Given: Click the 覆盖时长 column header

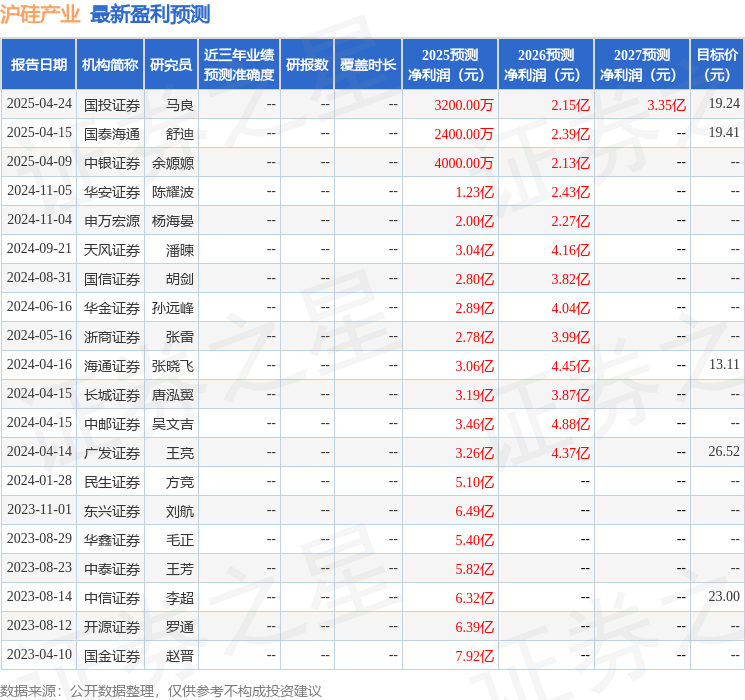Looking at the screenshot, I should click(368, 65).
